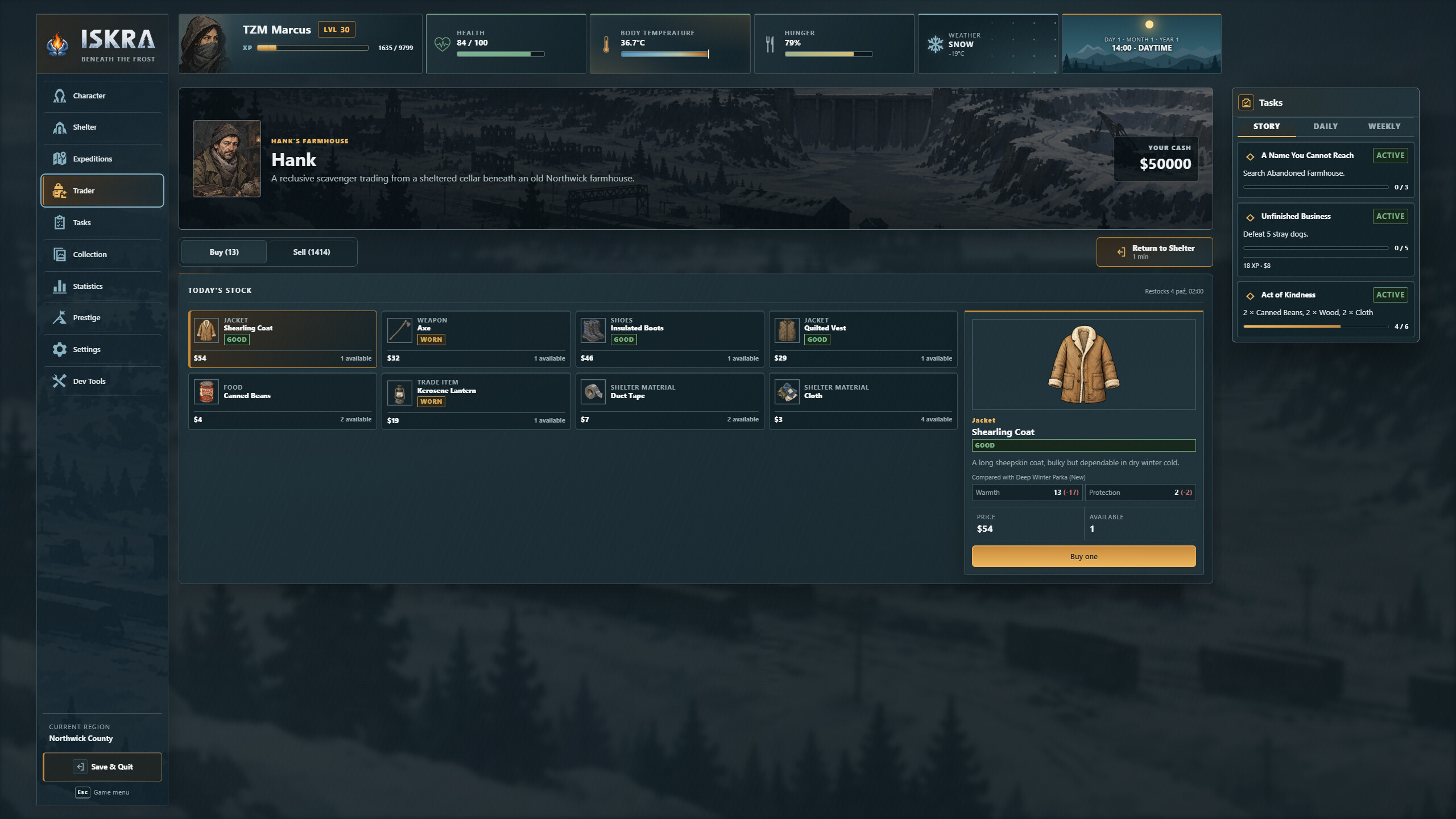1456x819 pixels.
Task: Click the day and time panel
Action: [x=1141, y=44]
